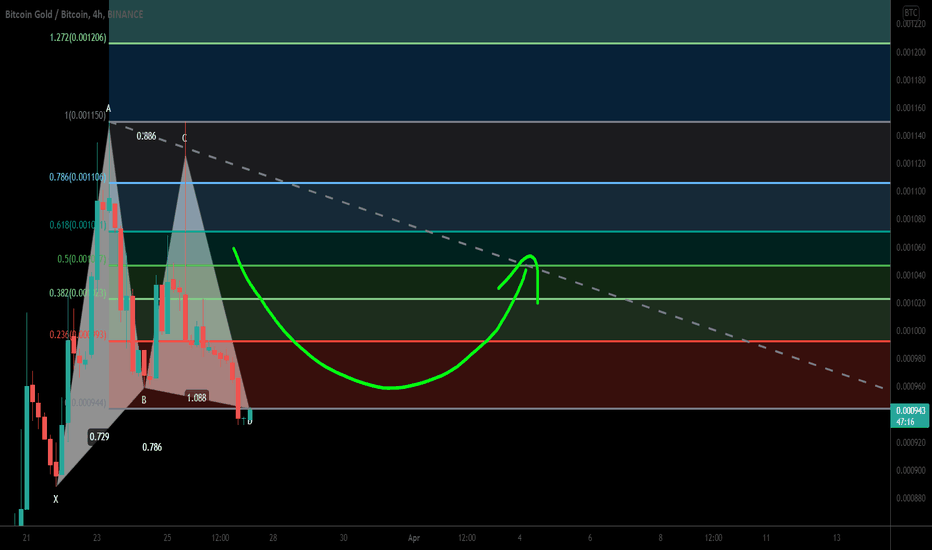Click the 30 date label on time axis
This screenshot has width=932, height=550.
click(x=344, y=538)
